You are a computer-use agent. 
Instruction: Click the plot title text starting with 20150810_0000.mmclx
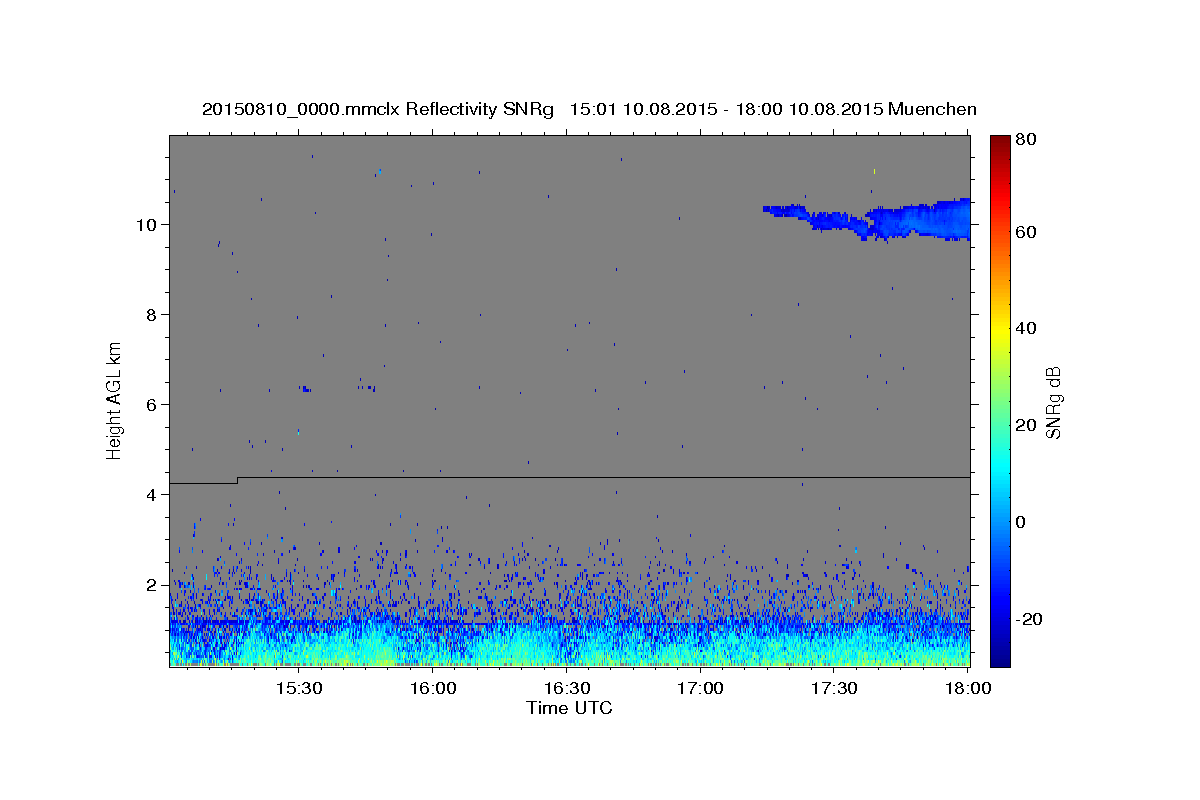tap(589, 109)
